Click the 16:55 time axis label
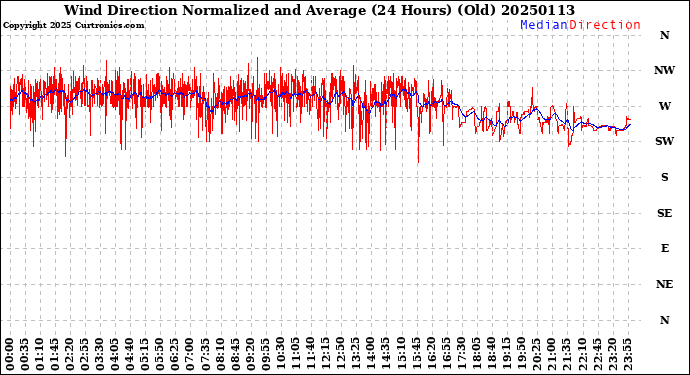 (x=446, y=354)
